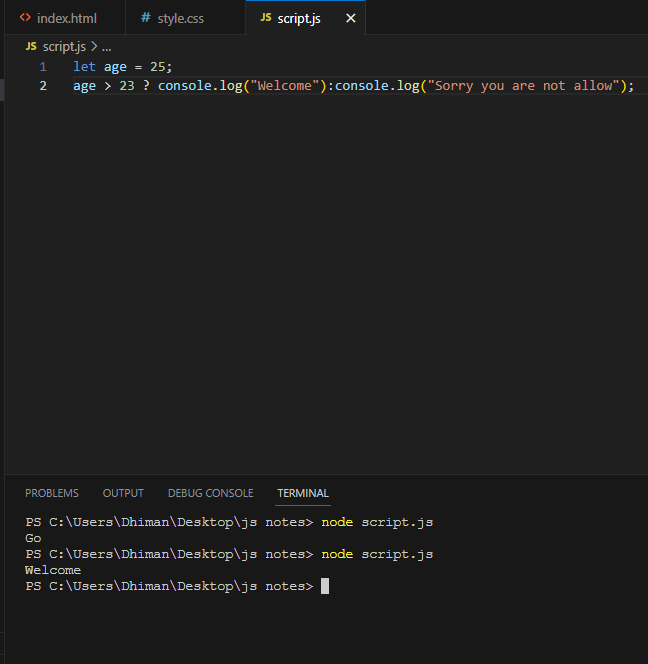Viewport: 648px width, 664px height.
Task: Select the script.js editor tab
Action: [299, 18]
